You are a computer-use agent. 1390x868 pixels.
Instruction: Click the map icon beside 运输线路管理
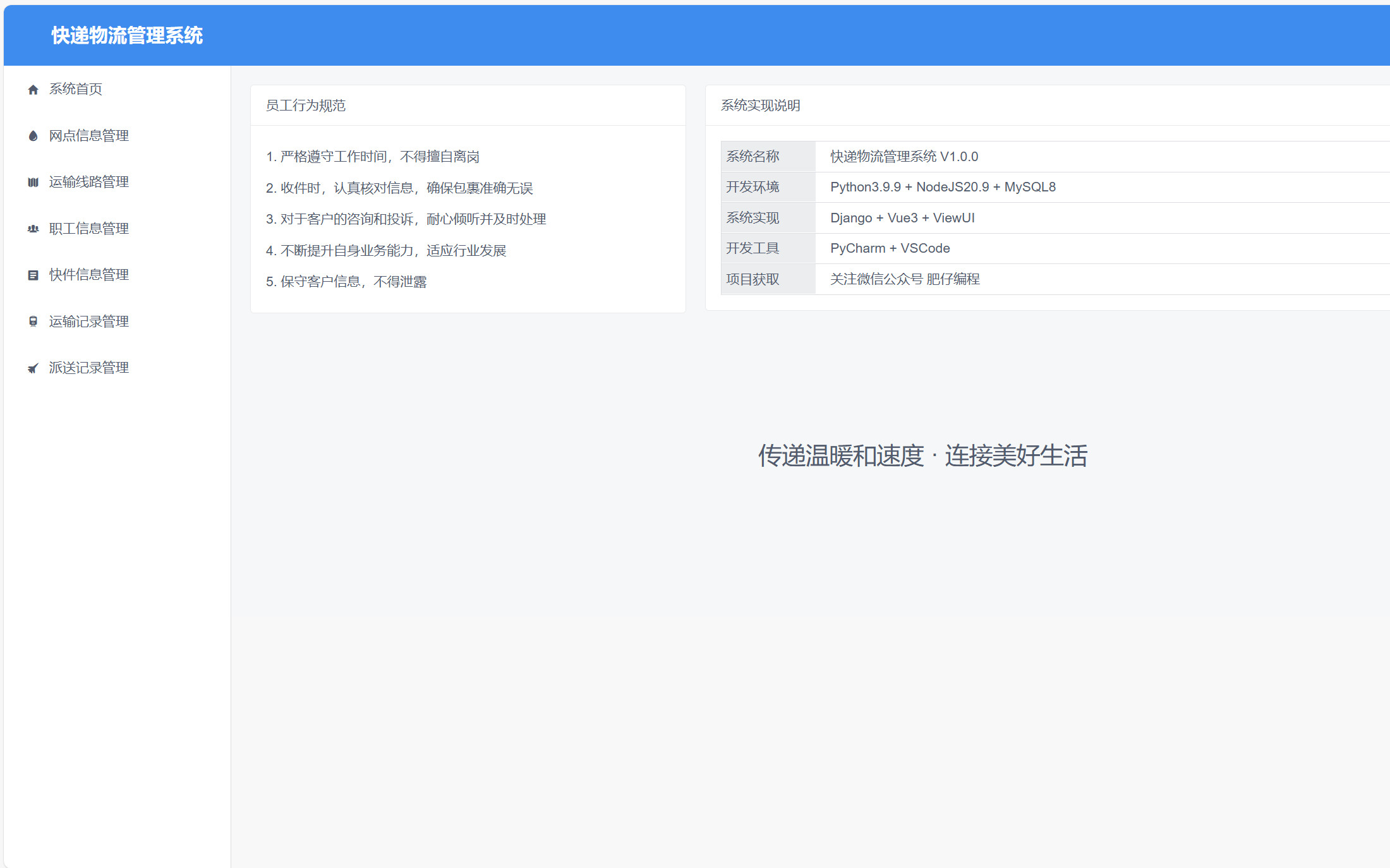(33, 183)
